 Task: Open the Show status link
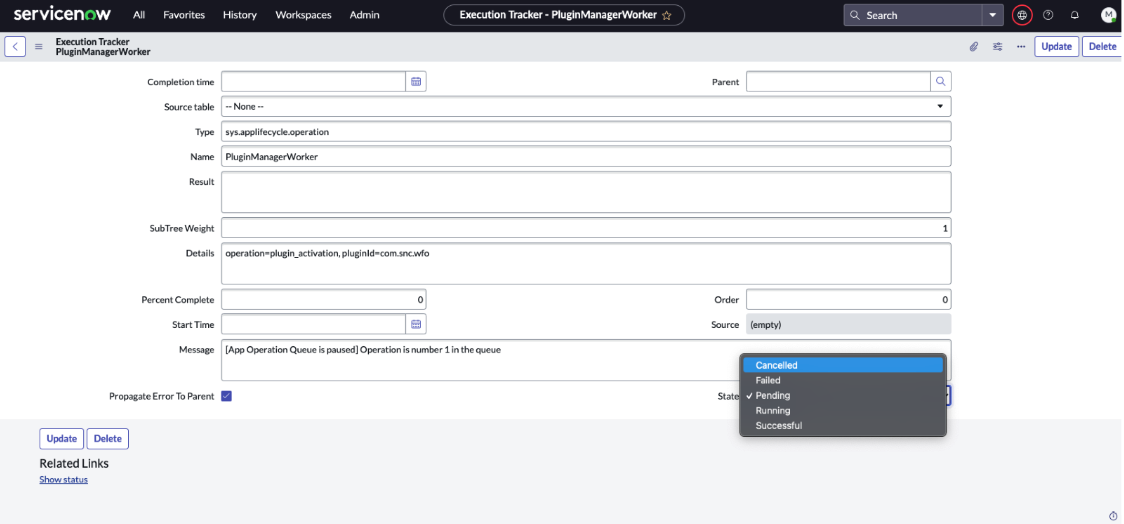coord(64,480)
